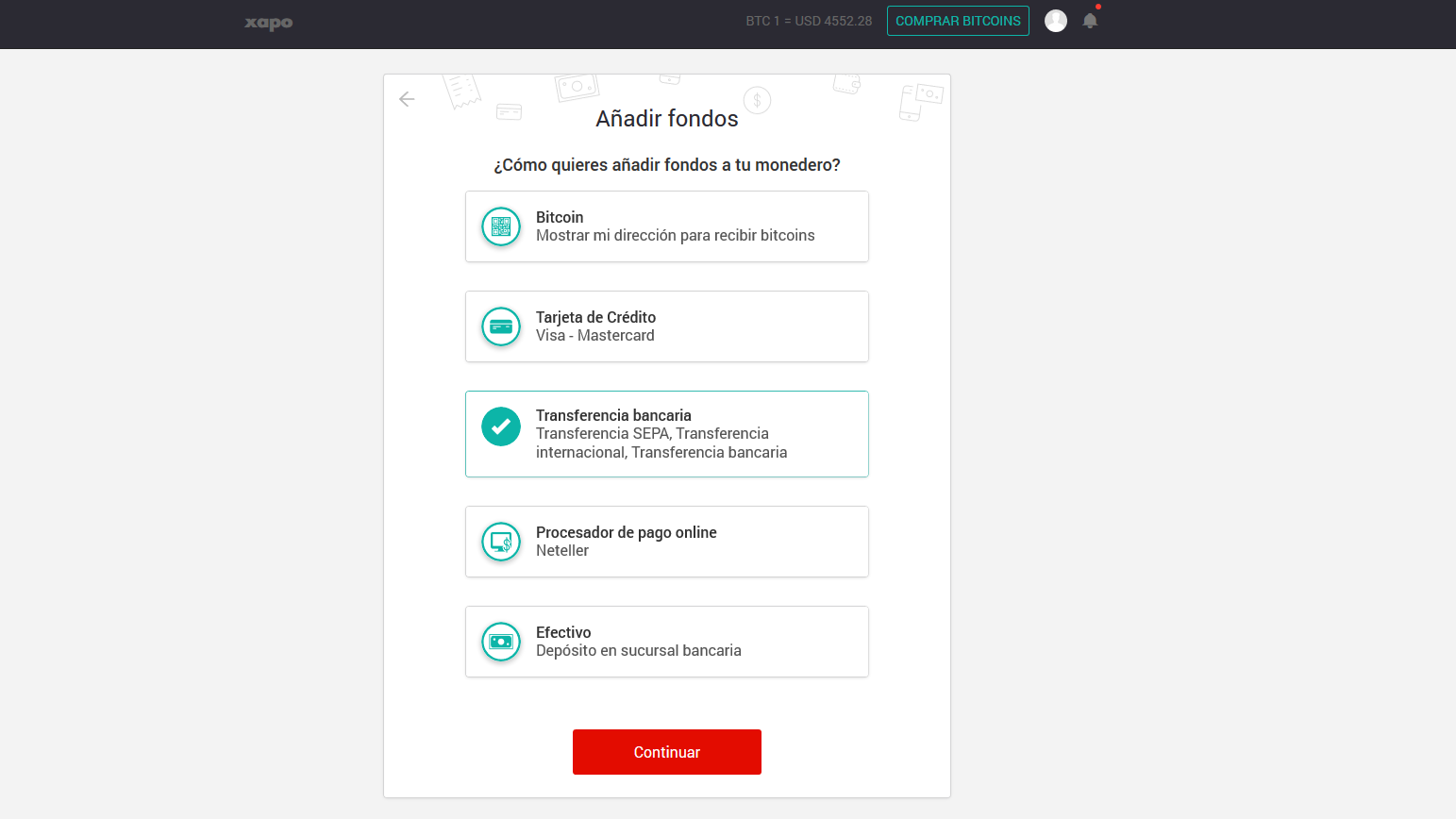Open the user profile avatar

[1056, 21]
